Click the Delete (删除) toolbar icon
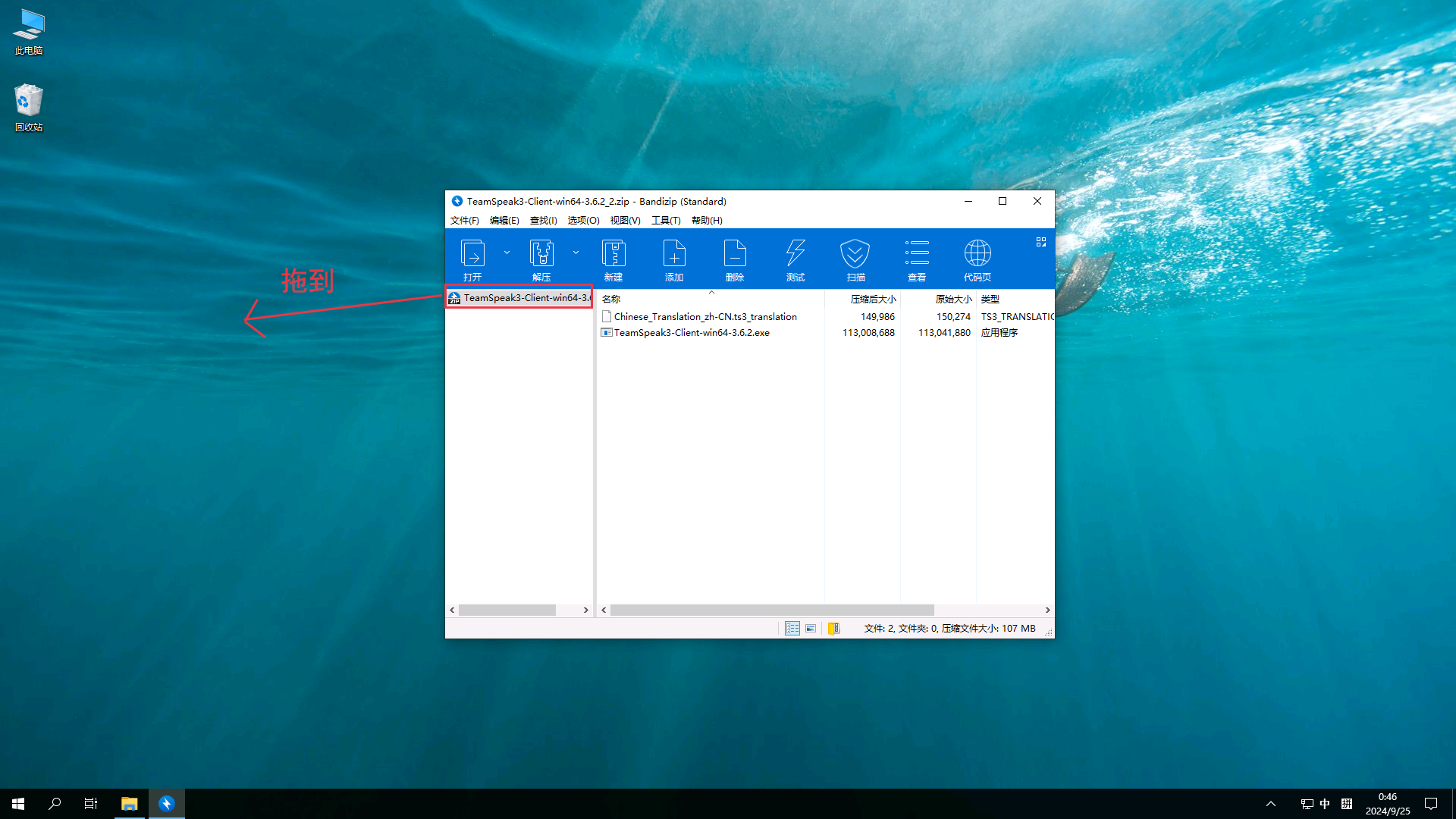This screenshot has height=819, width=1456. (734, 259)
